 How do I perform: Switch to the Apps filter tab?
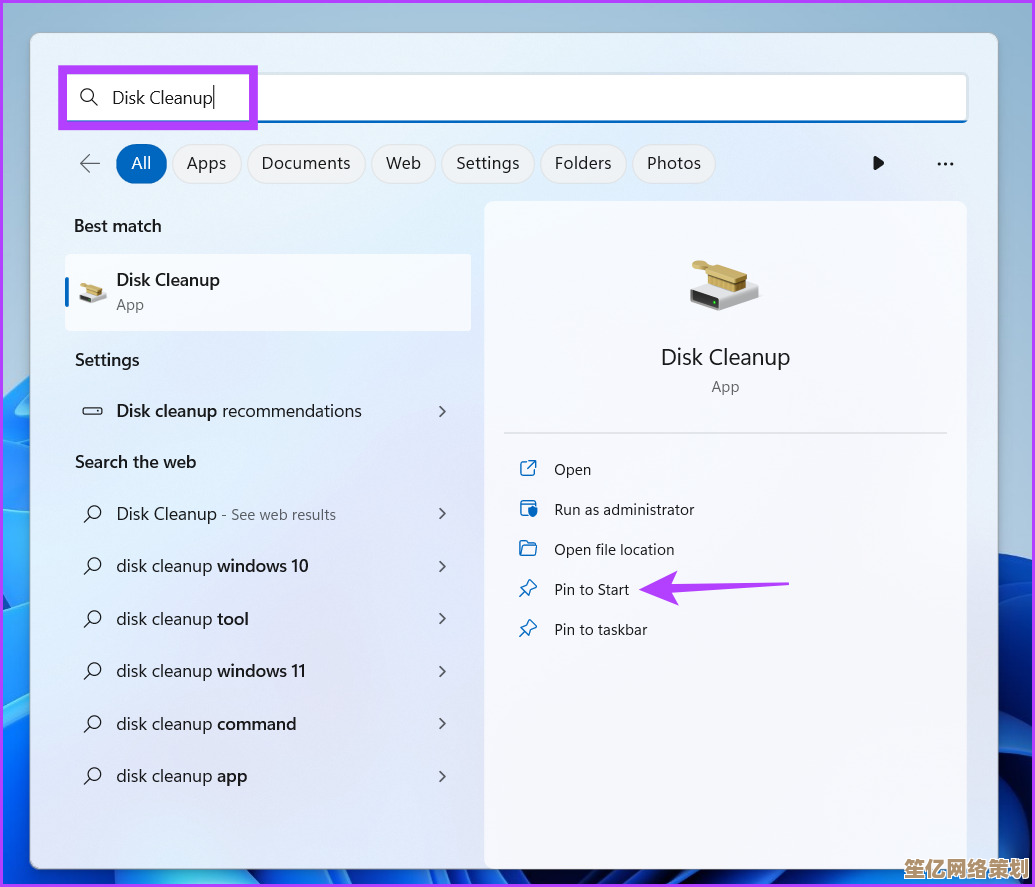[206, 163]
